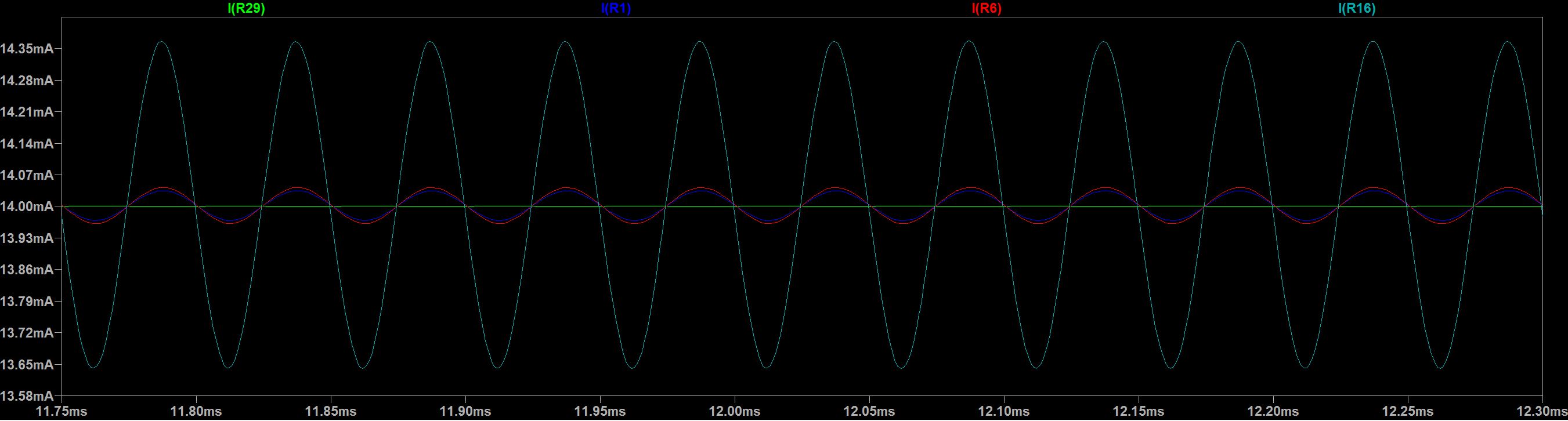Click the 14.35mA y-axis tick label
Viewport: 1568px width, 421px height.
point(27,49)
